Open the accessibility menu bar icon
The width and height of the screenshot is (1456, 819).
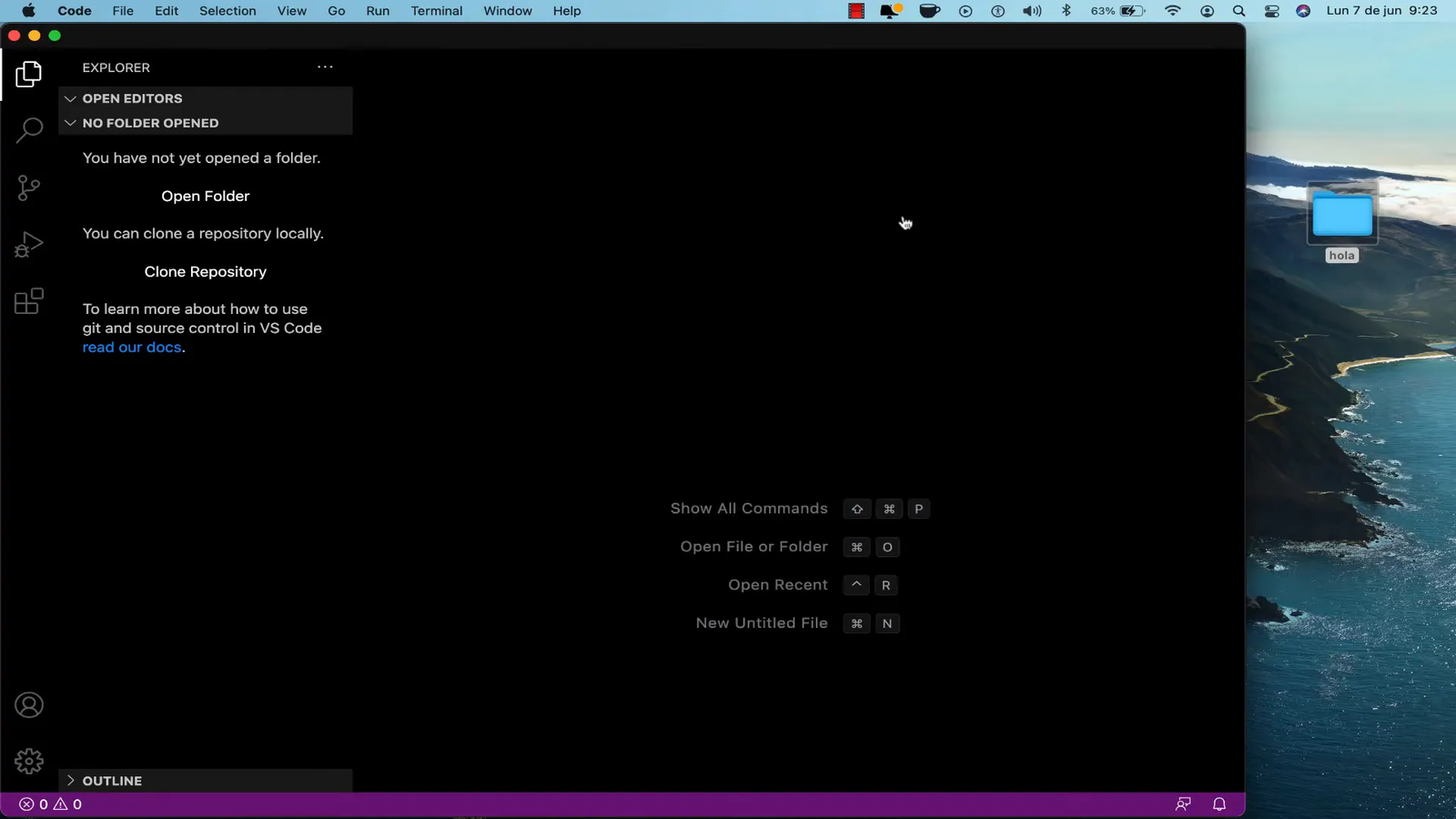coord(997,11)
